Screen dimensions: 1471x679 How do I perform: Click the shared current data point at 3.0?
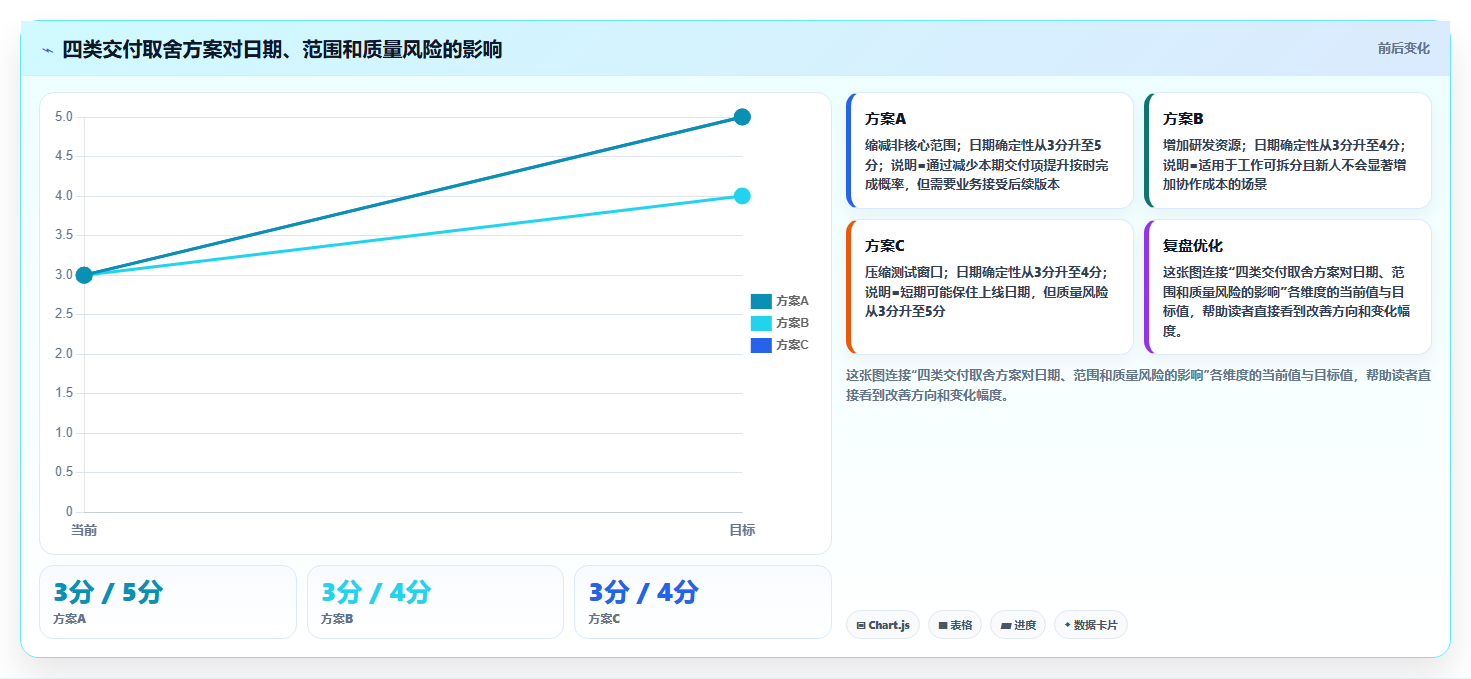click(x=84, y=275)
